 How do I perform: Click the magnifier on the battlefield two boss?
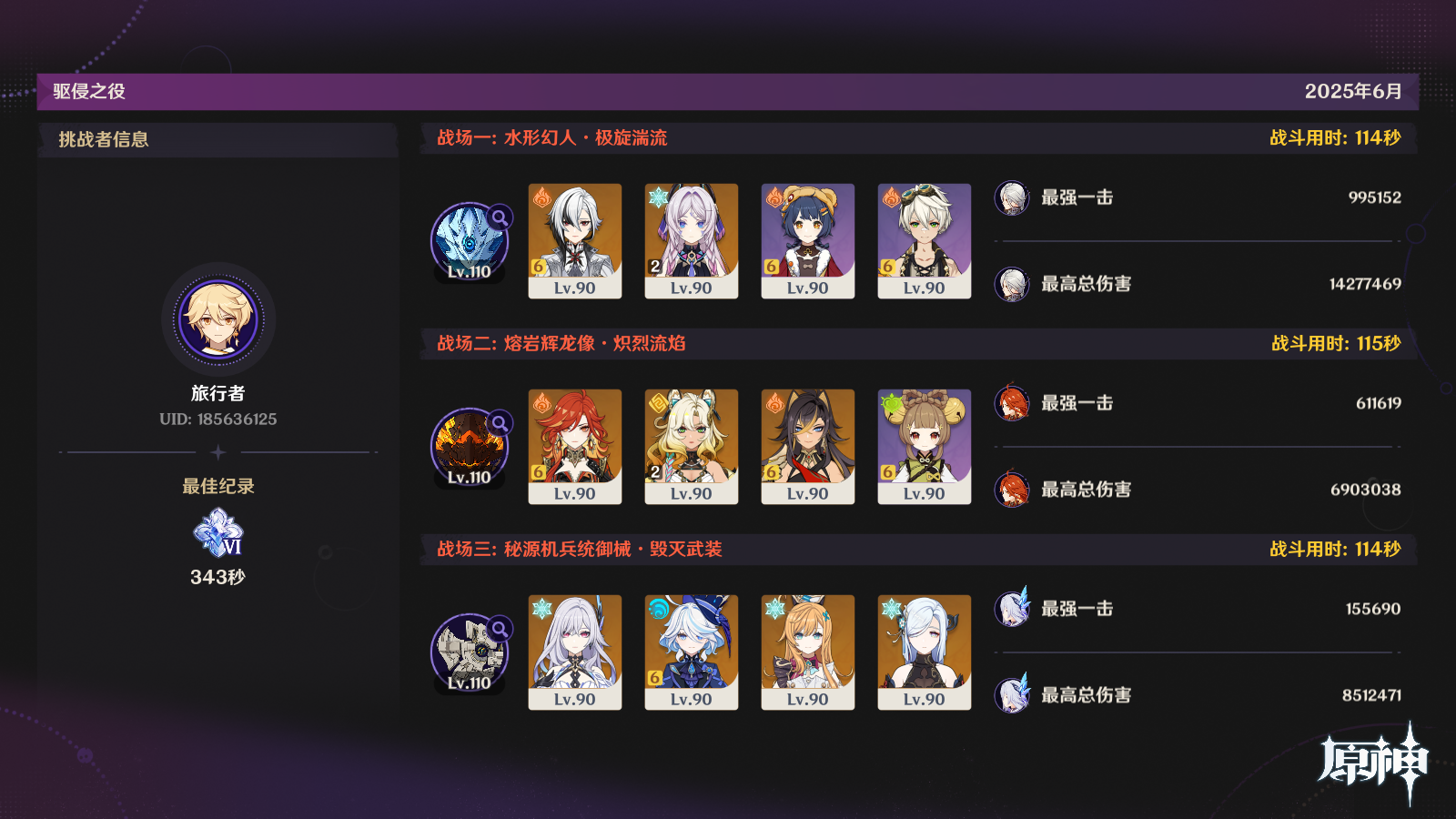click(500, 423)
